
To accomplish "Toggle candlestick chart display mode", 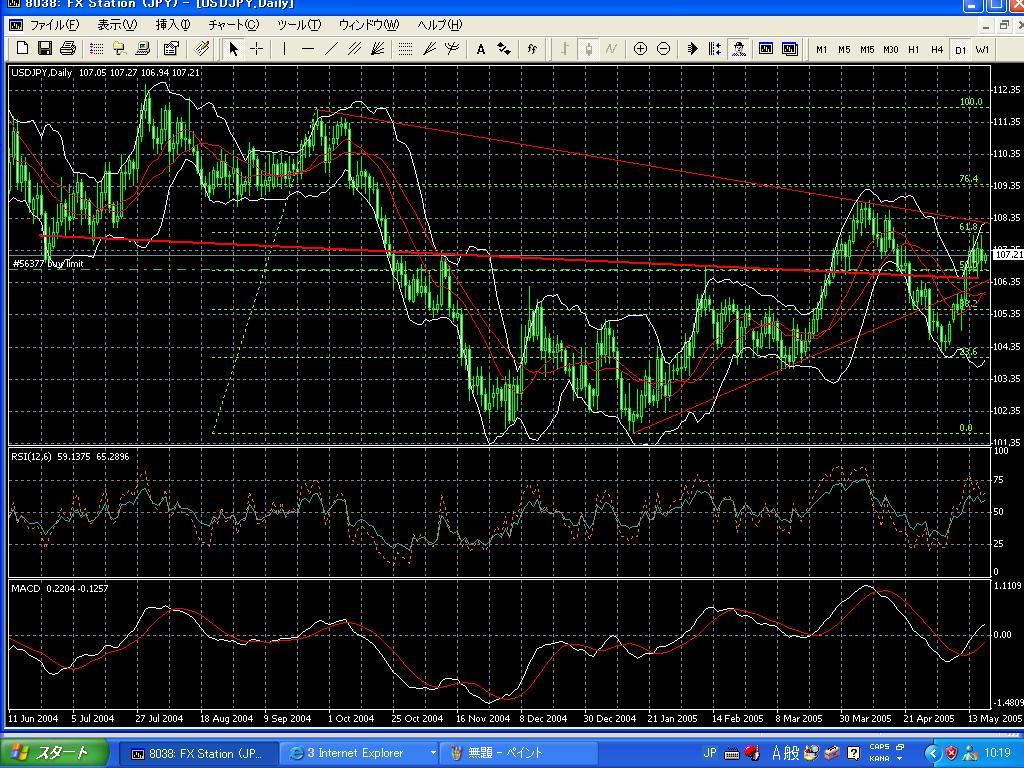I will coord(589,48).
